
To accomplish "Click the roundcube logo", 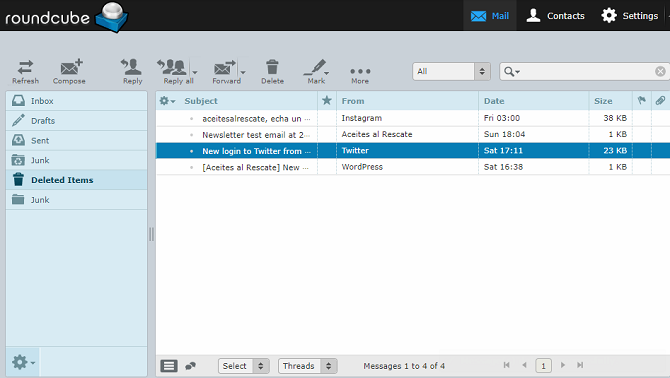I will coord(66,17).
